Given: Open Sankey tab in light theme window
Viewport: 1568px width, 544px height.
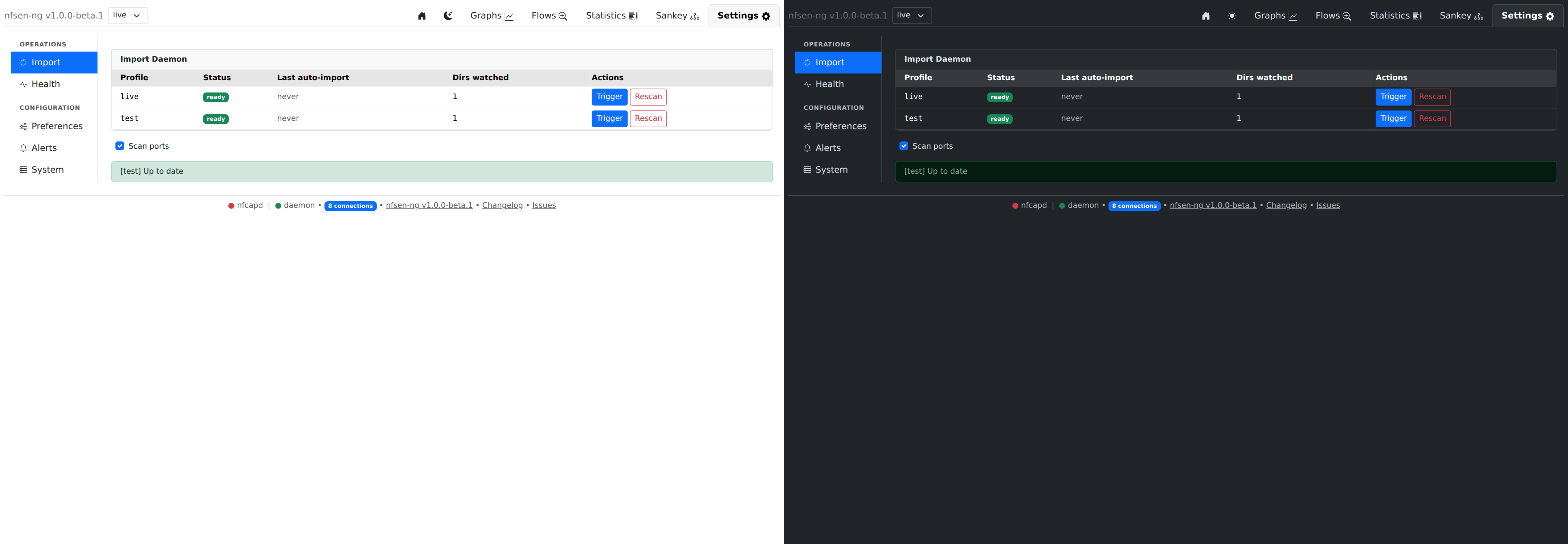Looking at the screenshot, I should click(677, 16).
